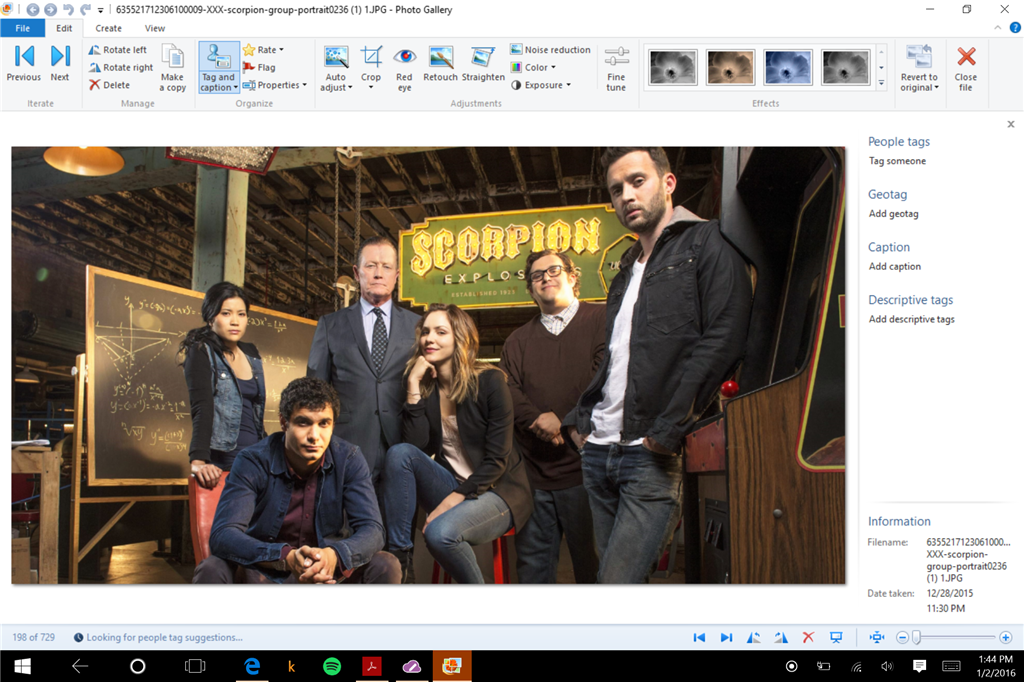Click the taskbar volume icon
The height and width of the screenshot is (682, 1024).
pyautogui.click(x=887, y=666)
